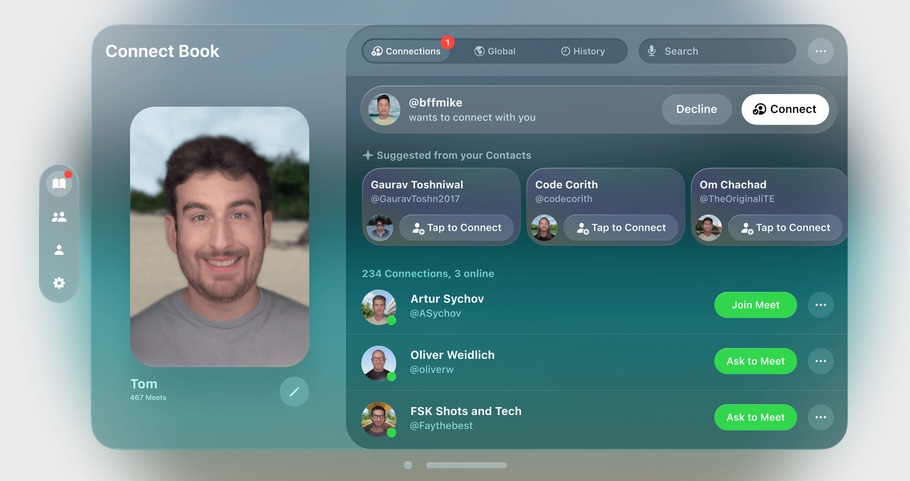
Task: Join Meet with Artur Sychov
Action: tap(755, 305)
